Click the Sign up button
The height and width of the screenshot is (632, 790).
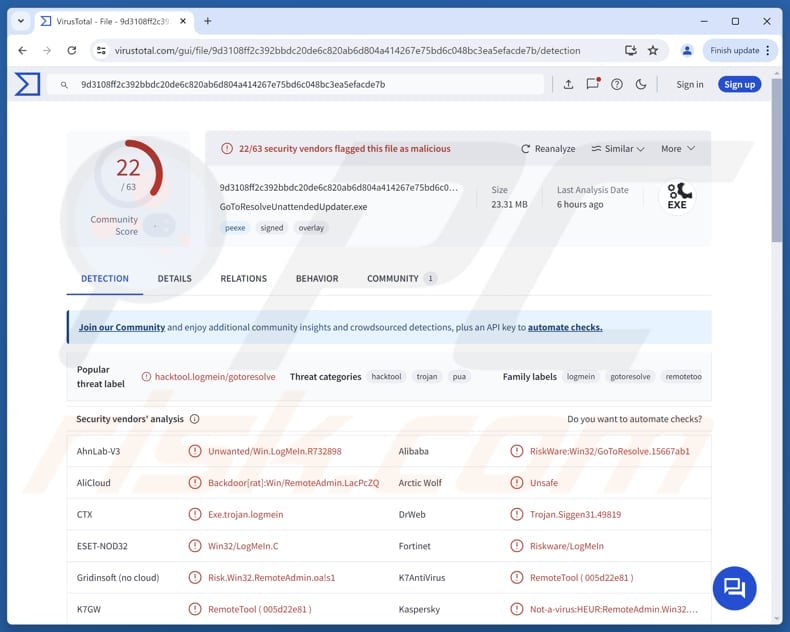pos(739,85)
